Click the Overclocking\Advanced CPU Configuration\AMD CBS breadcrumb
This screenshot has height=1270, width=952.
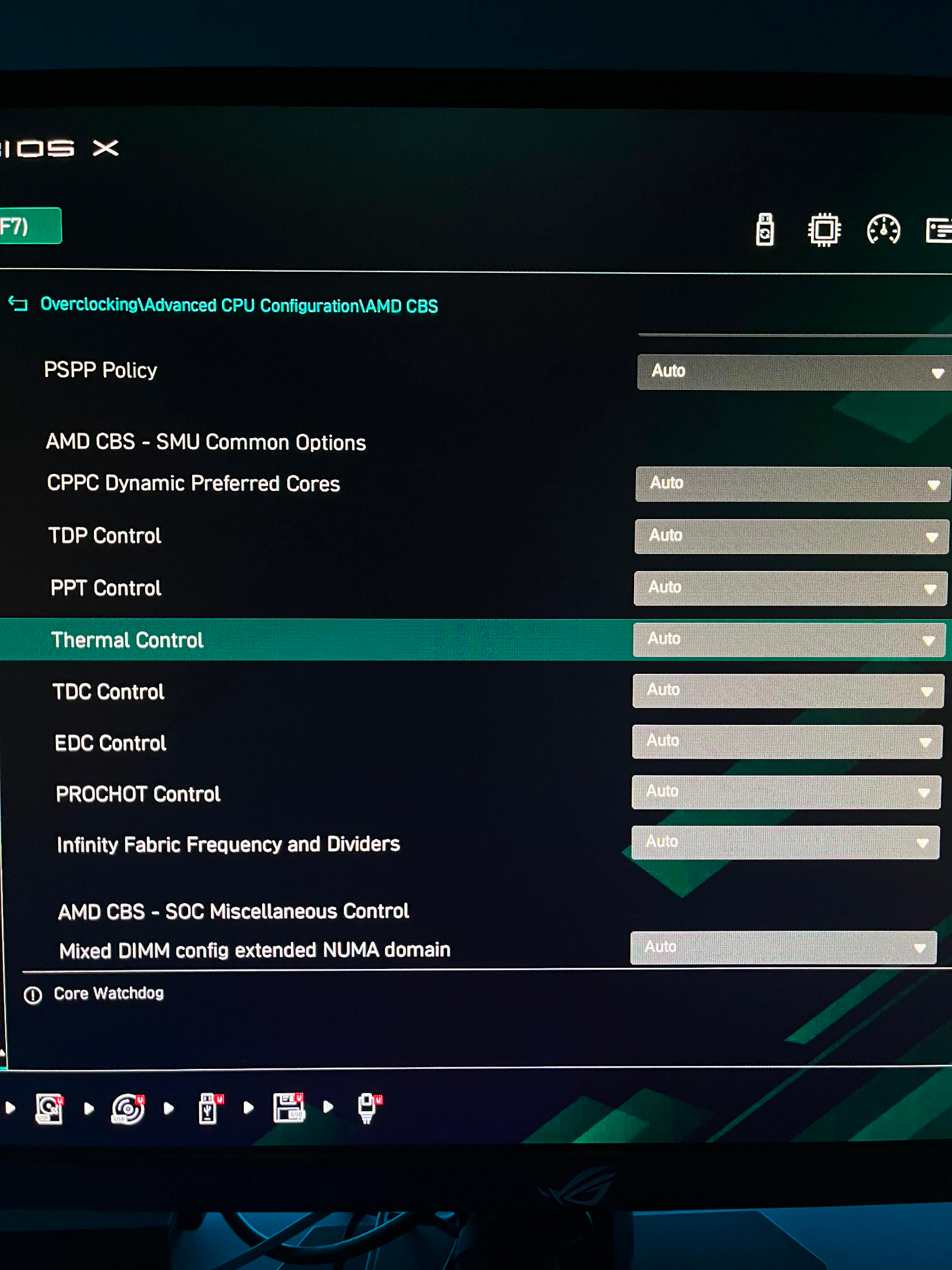tap(239, 305)
